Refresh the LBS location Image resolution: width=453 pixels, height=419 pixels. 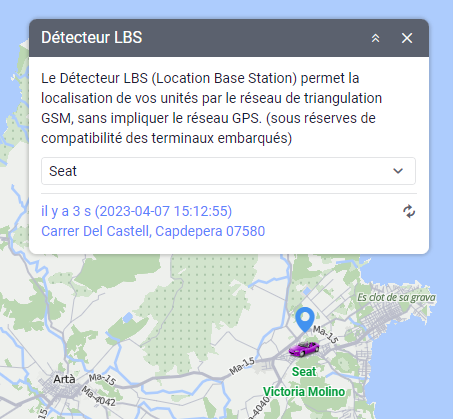pos(409,211)
